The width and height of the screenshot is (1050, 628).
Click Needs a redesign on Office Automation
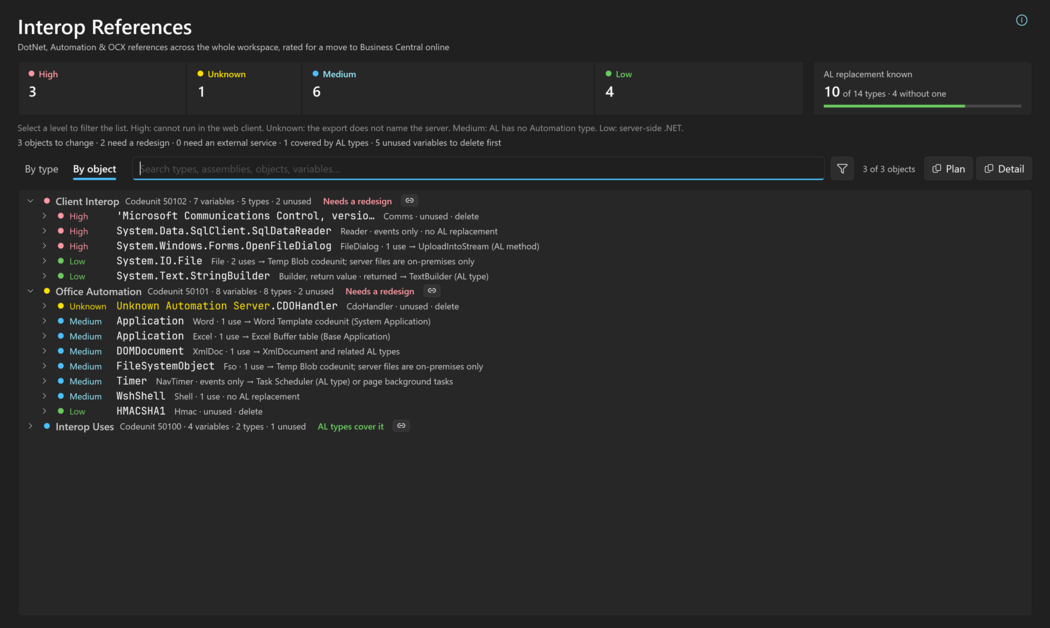pyautogui.click(x=380, y=291)
